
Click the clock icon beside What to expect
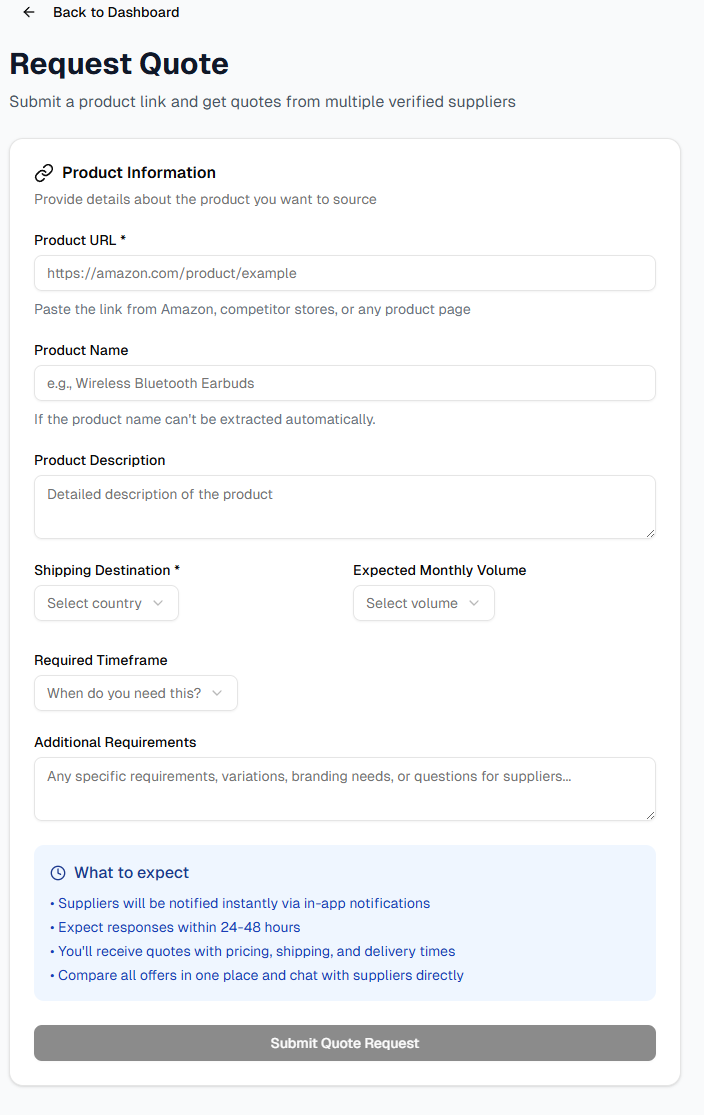click(58, 873)
